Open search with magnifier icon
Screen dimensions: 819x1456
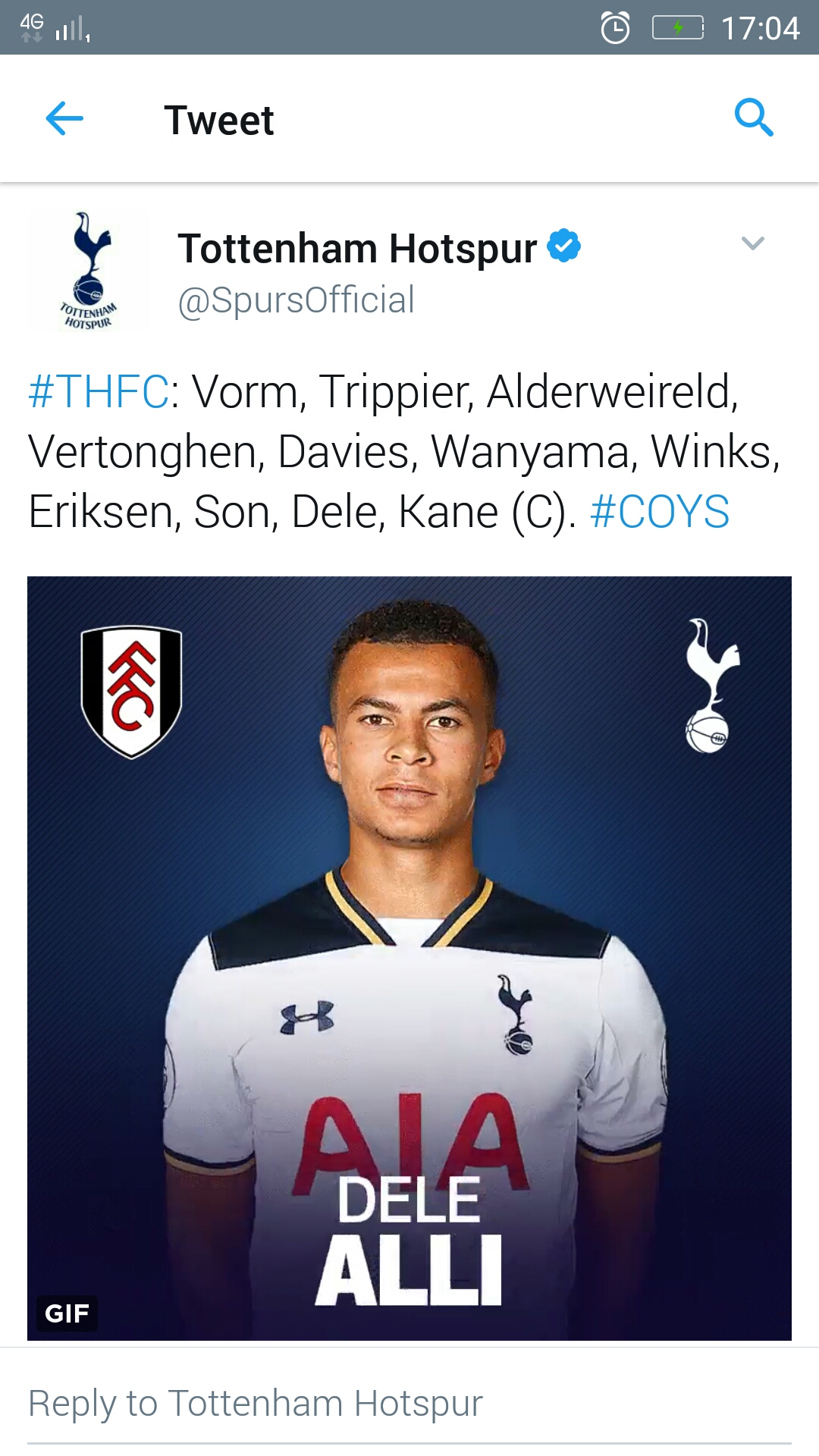(754, 118)
